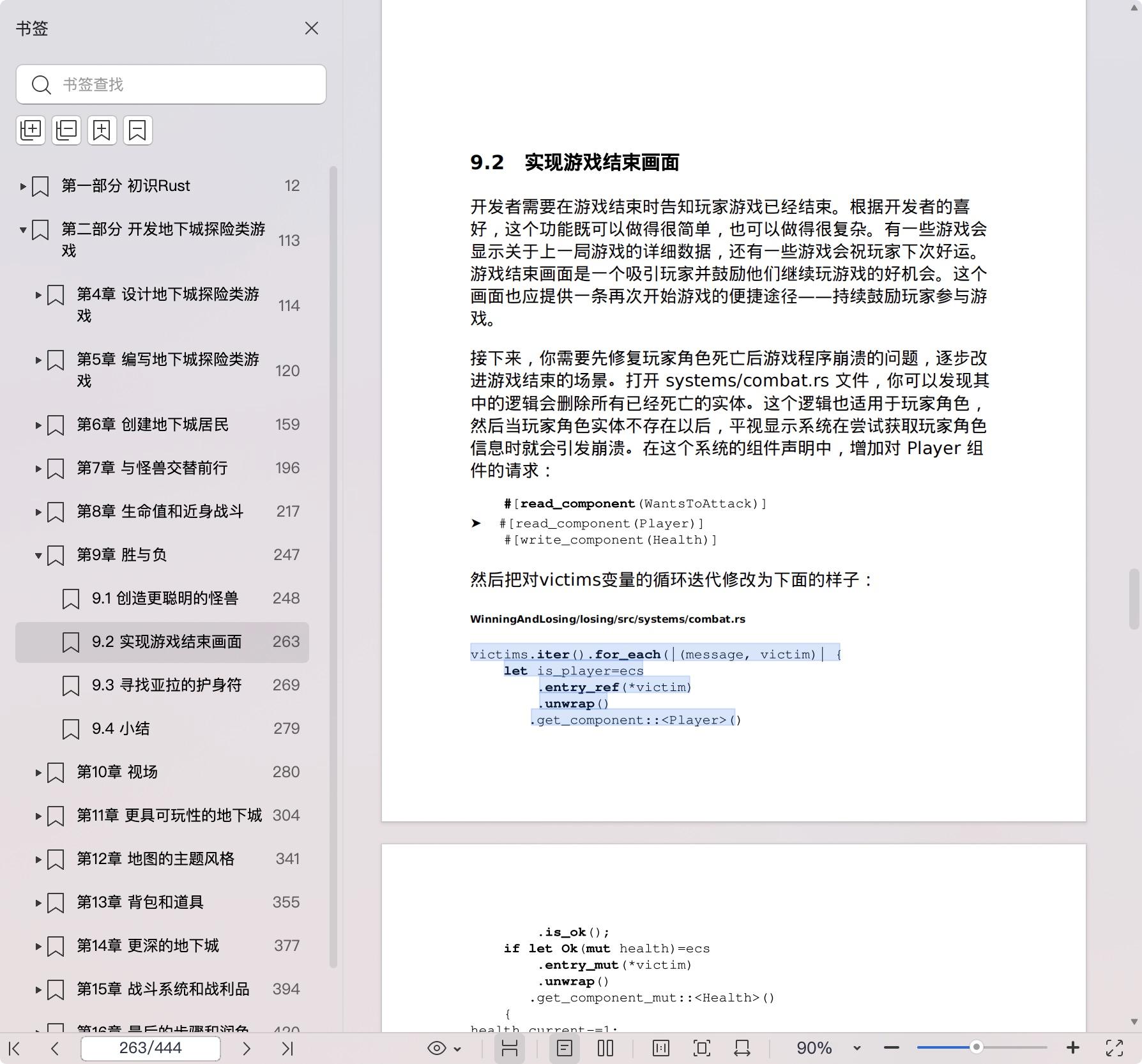Zoom in with plus button
This screenshot has width=1142, height=1064.
(1073, 1048)
